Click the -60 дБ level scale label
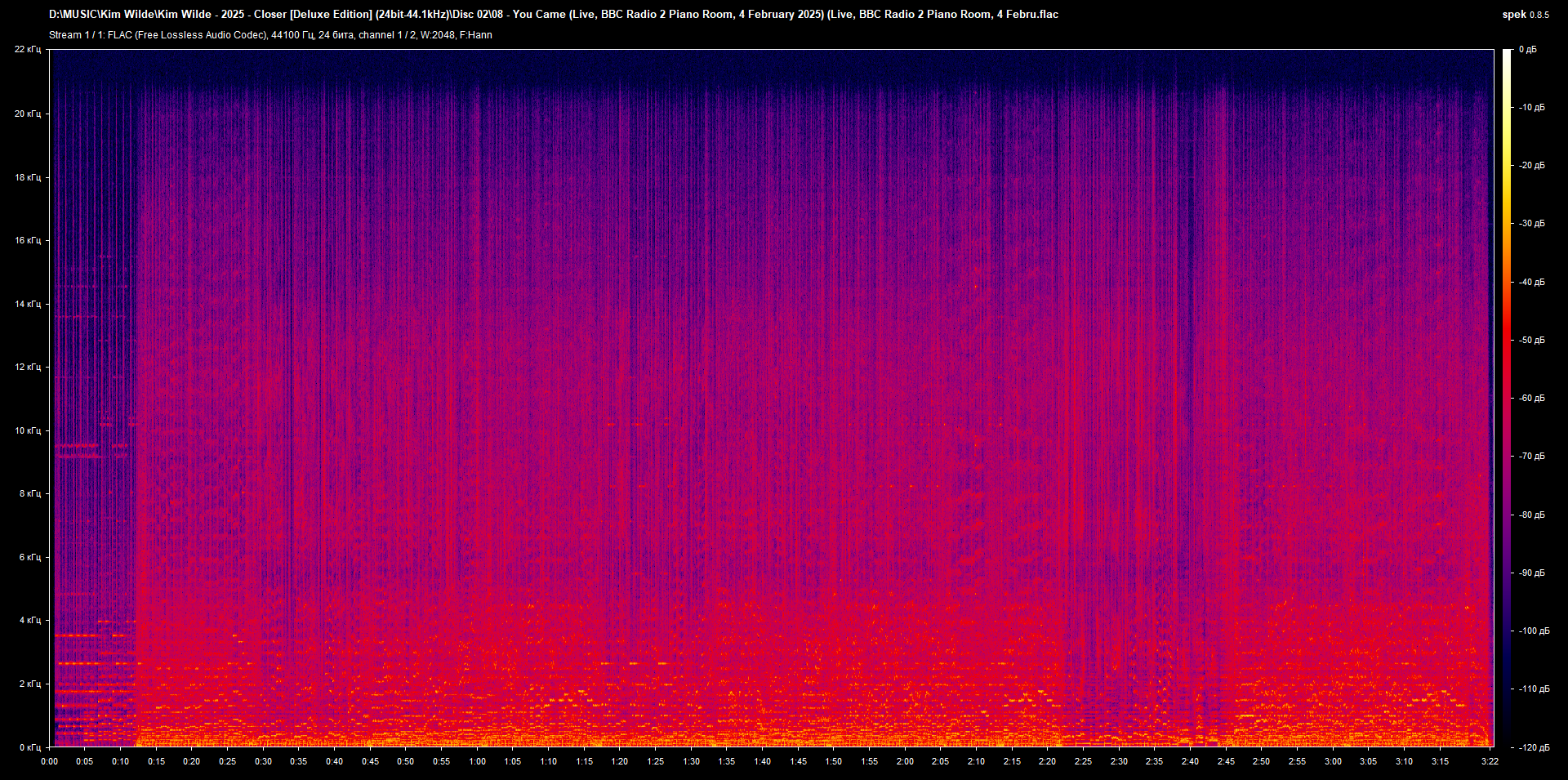The width and height of the screenshot is (1568, 780). pos(1532,399)
